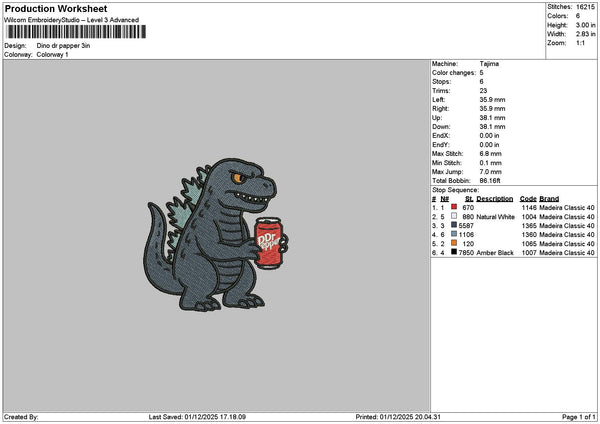Click the dark blue swatch for code 1365
This screenshot has height=424, width=600.
tap(454, 225)
